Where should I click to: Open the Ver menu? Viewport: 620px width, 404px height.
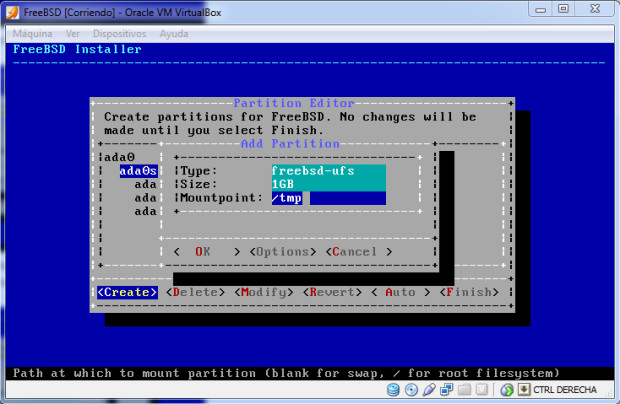coord(72,34)
